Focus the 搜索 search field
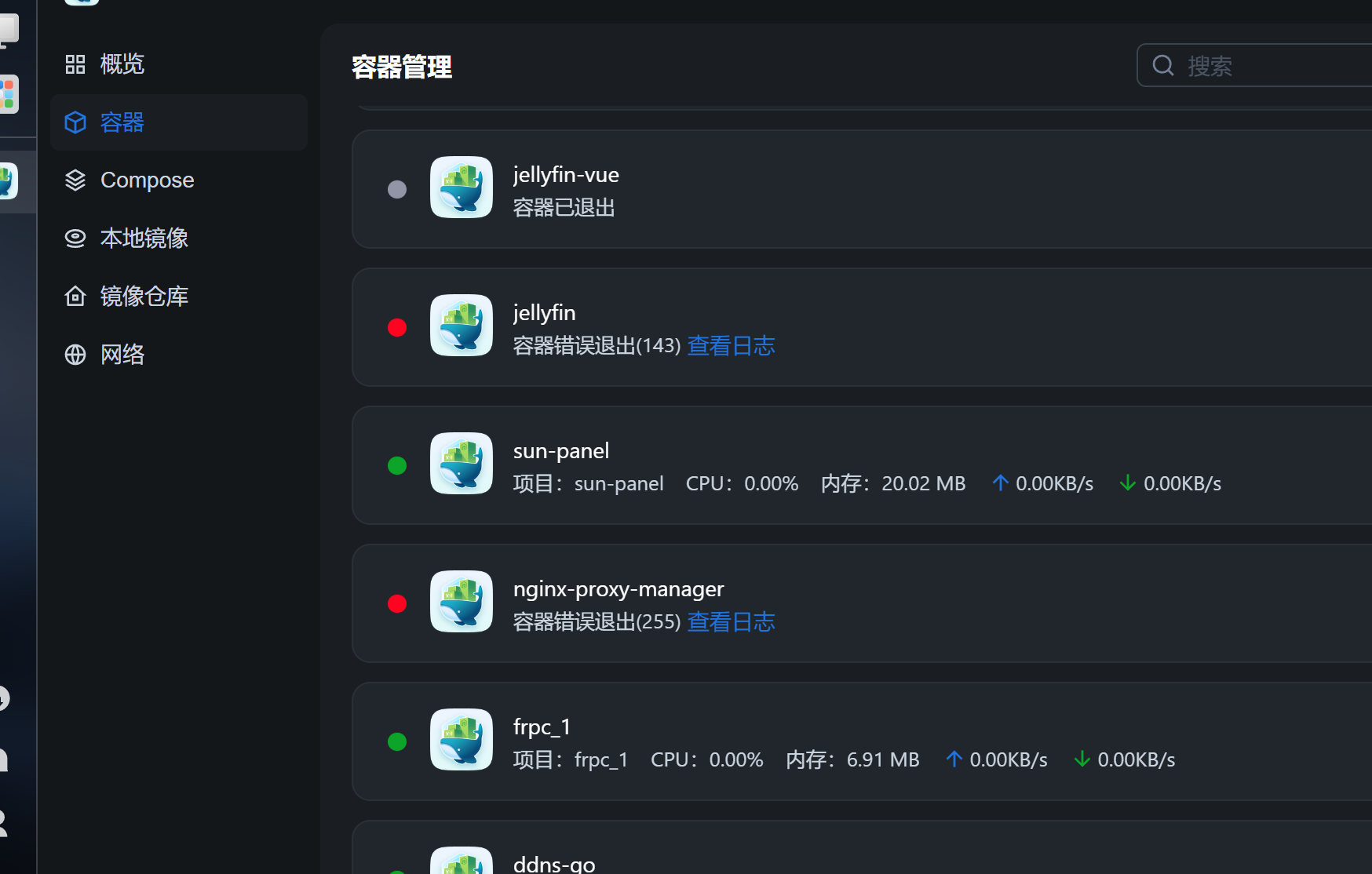Viewport: 1372px width, 874px height. pyautogui.click(x=1256, y=65)
